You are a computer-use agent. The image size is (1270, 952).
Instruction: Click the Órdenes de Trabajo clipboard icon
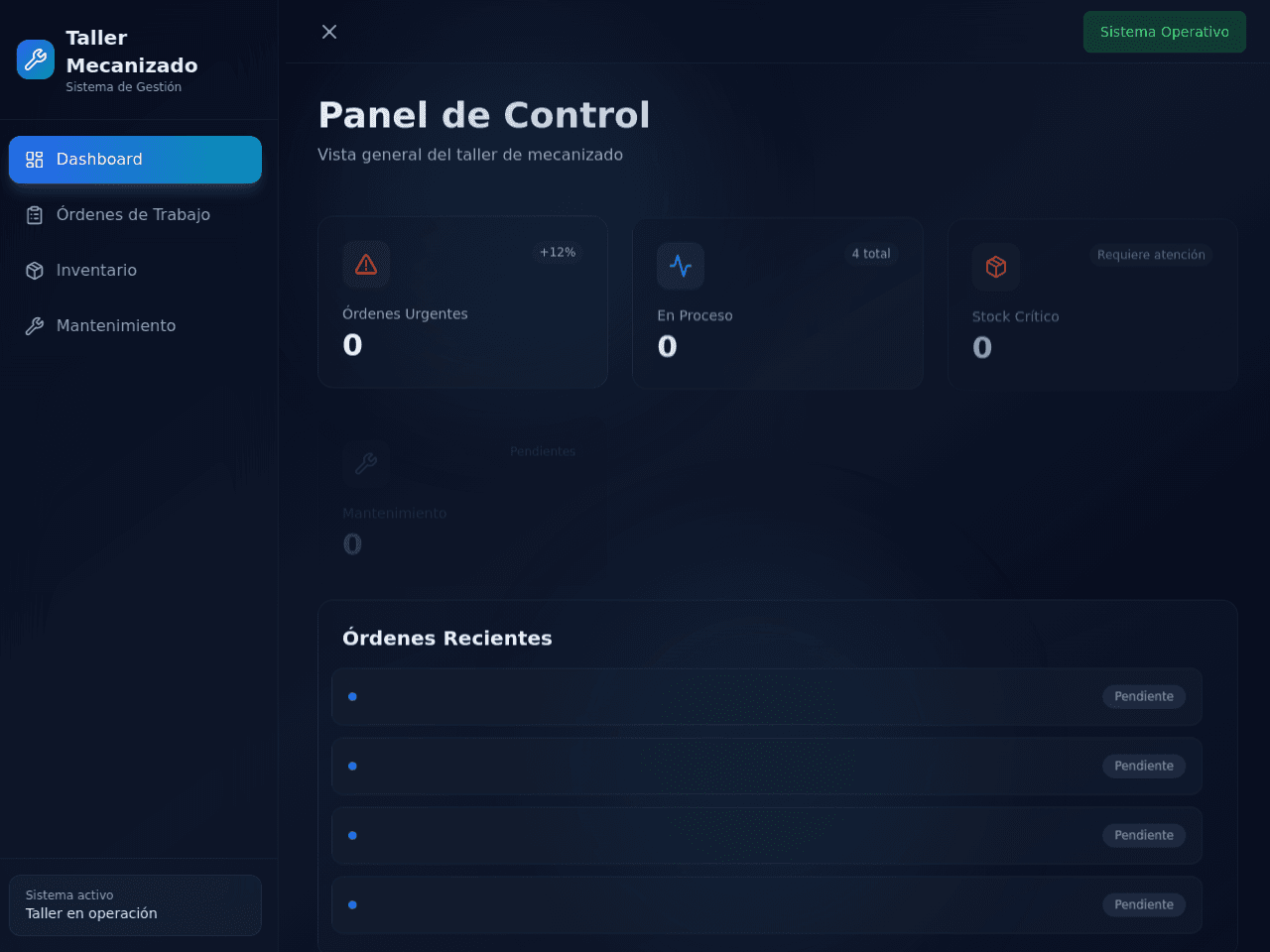pyautogui.click(x=35, y=215)
